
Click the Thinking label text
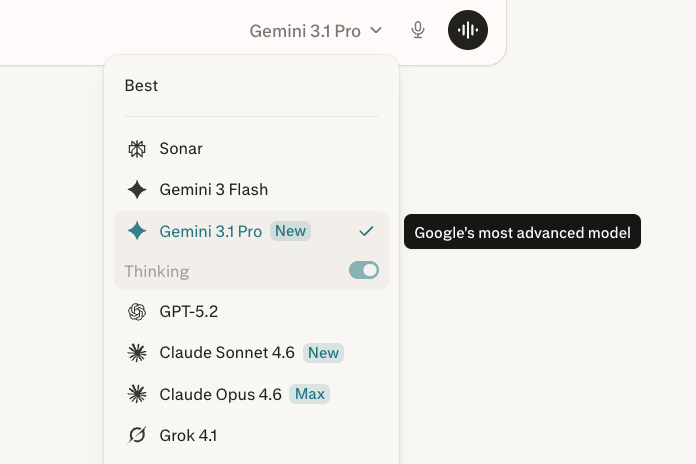click(x=157, y=271)
